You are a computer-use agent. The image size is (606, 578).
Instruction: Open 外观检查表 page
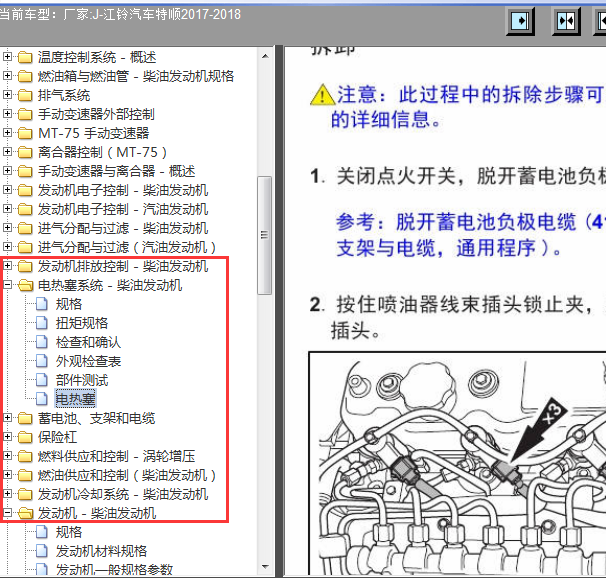click(x=88, y=361)
